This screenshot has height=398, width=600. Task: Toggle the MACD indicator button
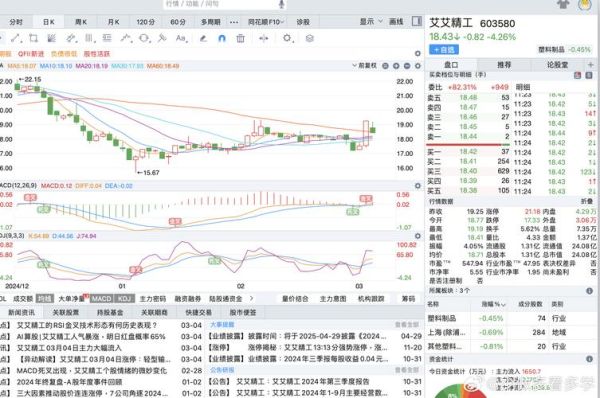pos(101,298)
